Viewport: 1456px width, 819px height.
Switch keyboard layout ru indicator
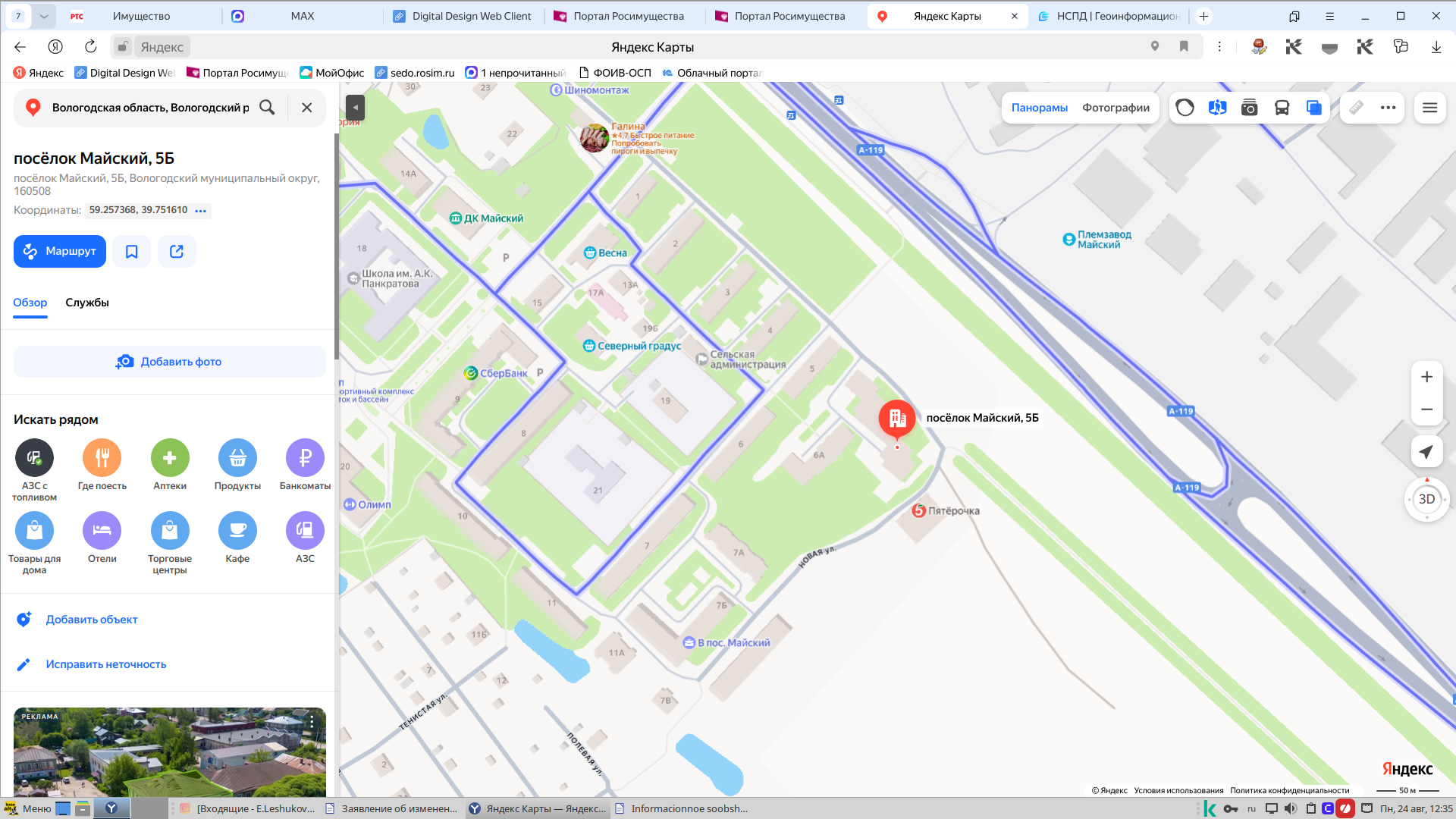pyautogui.click(x=1251, y=808)
